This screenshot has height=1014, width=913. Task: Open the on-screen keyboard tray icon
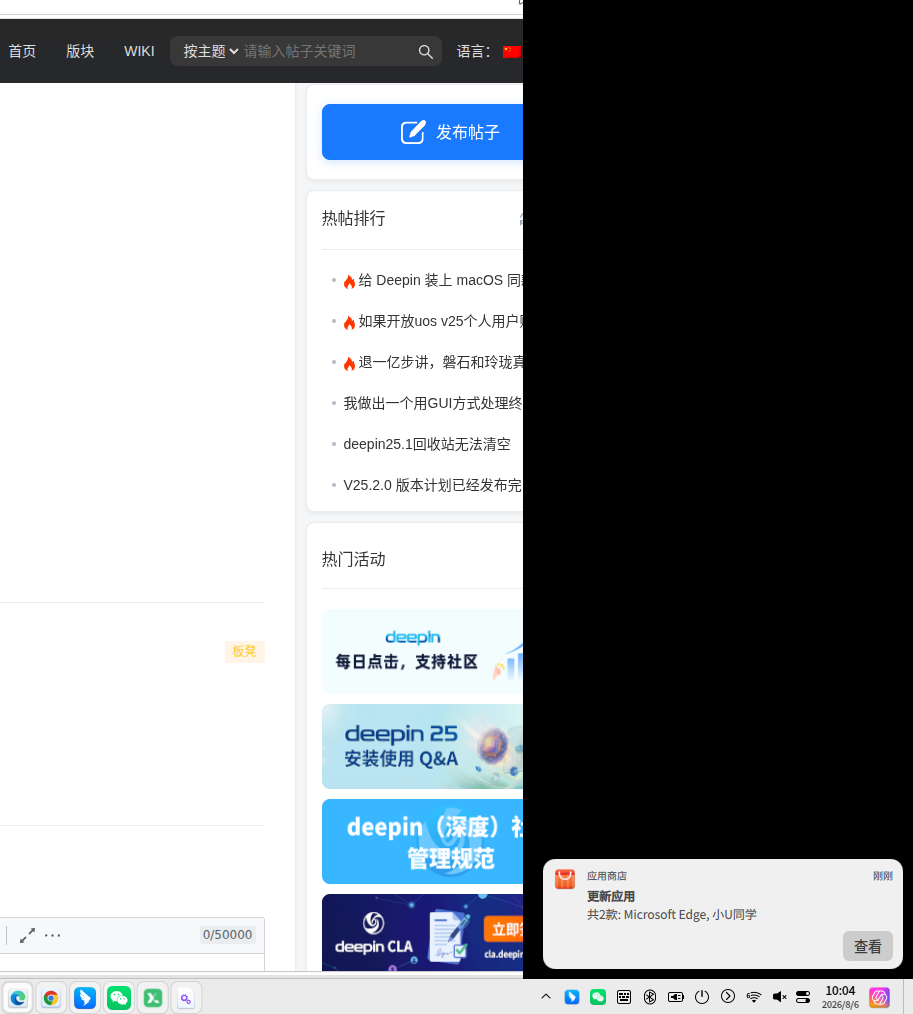624,997
